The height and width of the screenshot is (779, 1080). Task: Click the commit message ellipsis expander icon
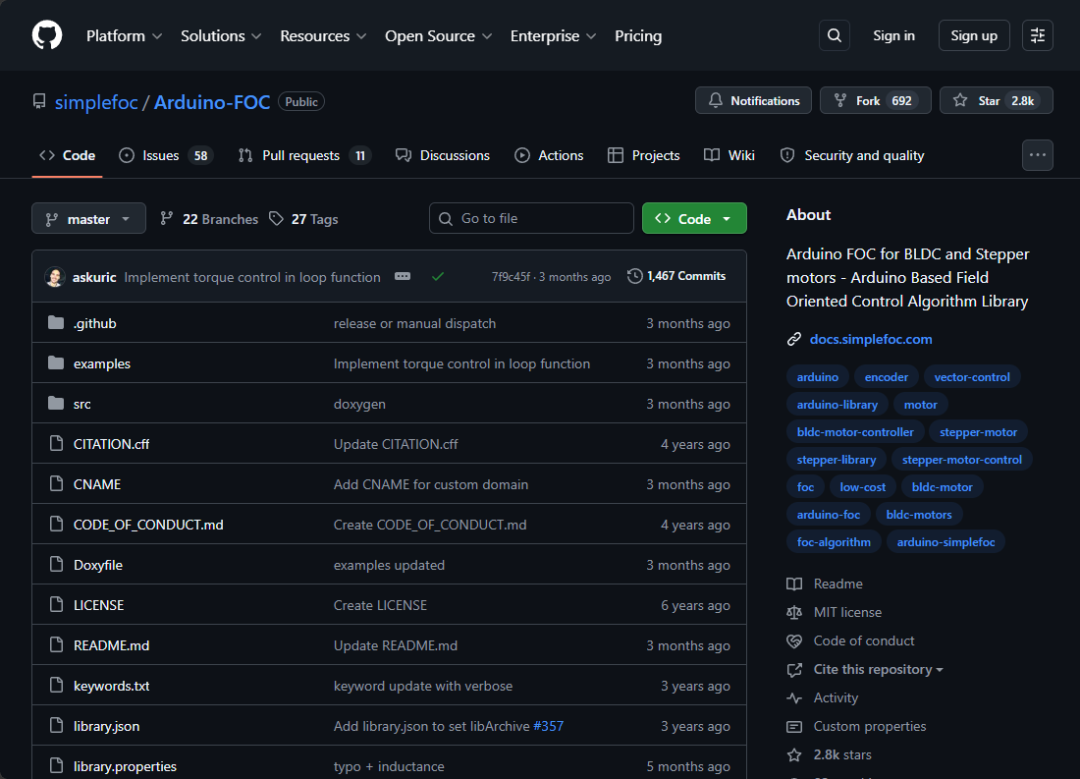click(x=402, y=276)
